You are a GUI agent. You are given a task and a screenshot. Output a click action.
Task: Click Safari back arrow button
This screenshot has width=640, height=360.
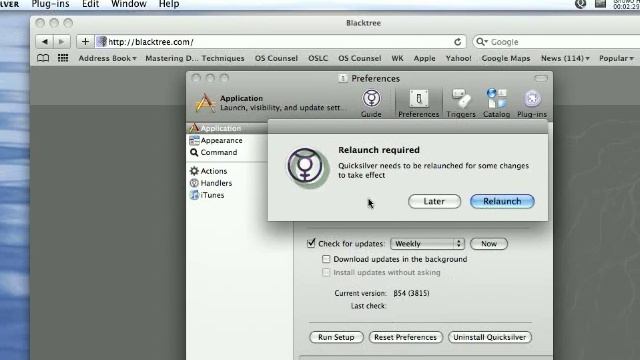tap(44, 42)
